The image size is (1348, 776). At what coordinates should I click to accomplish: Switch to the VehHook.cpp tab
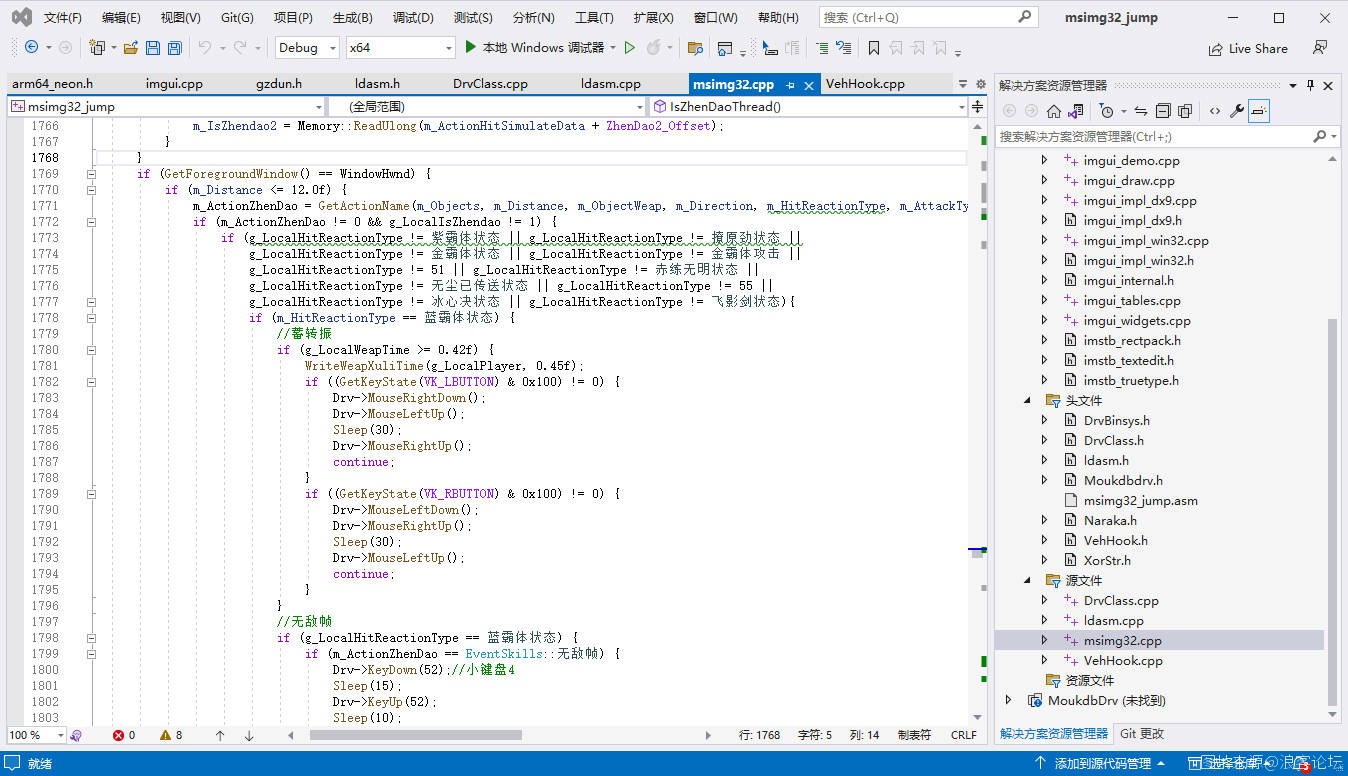pyautogui.click(x=865, y=84)
